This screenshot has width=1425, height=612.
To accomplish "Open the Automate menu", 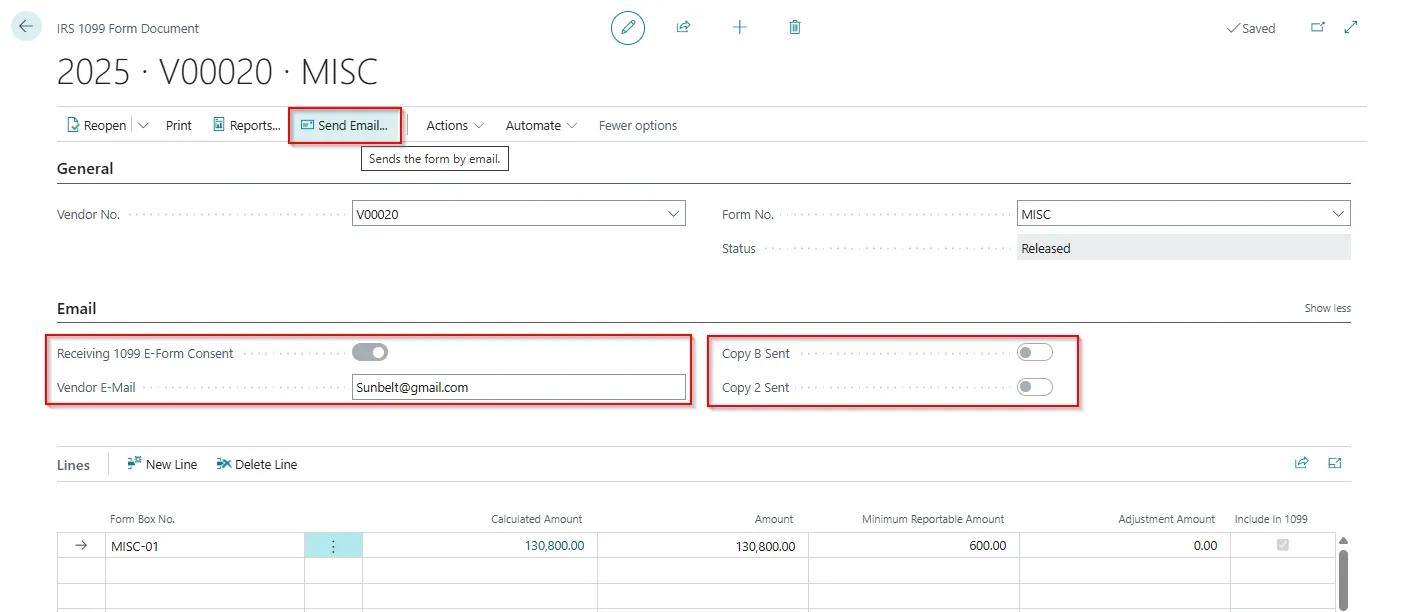I will pyautogui.click(x=541, y=126).
